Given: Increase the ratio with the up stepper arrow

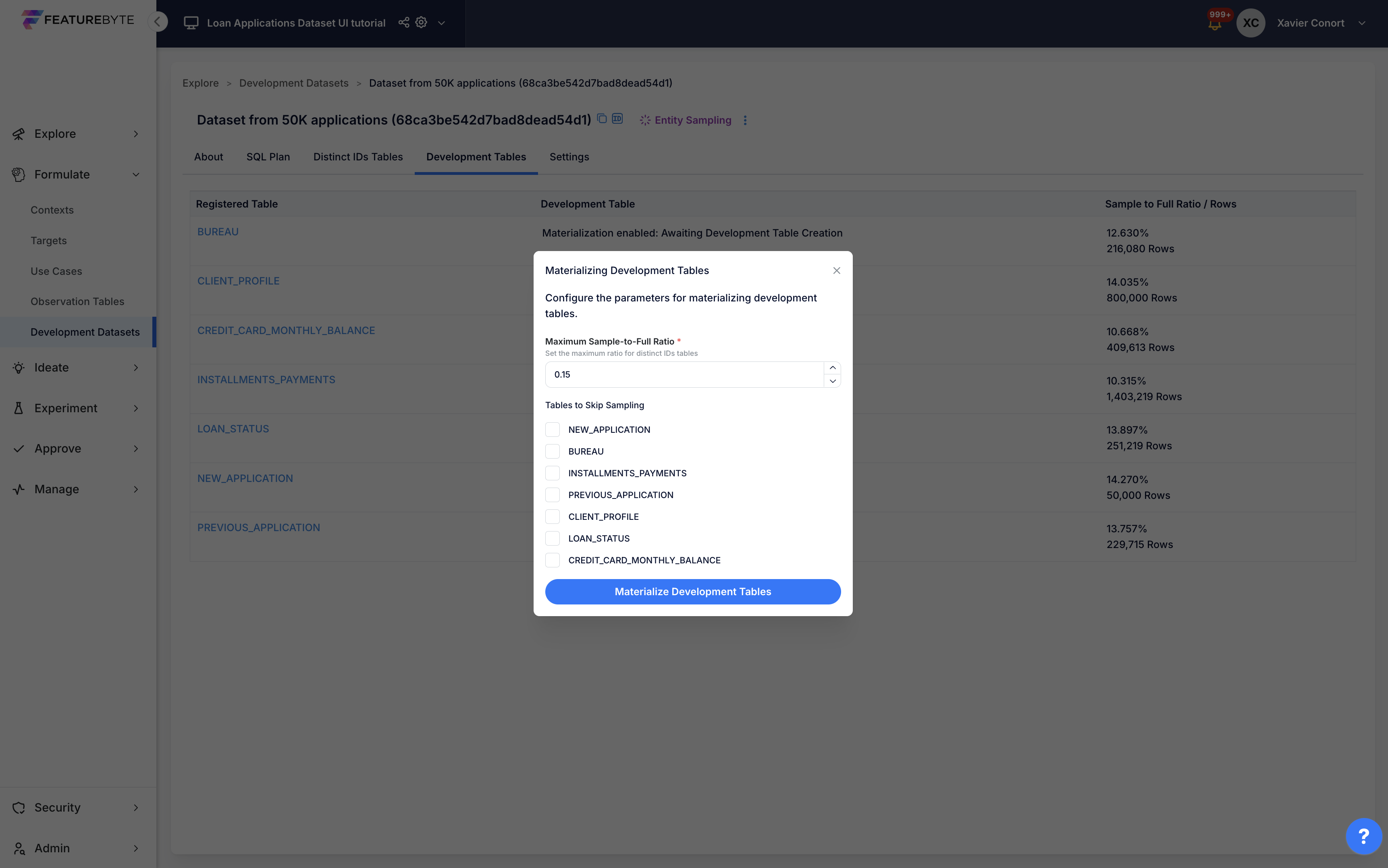Looking at the screenshot, I should point(832,368).
